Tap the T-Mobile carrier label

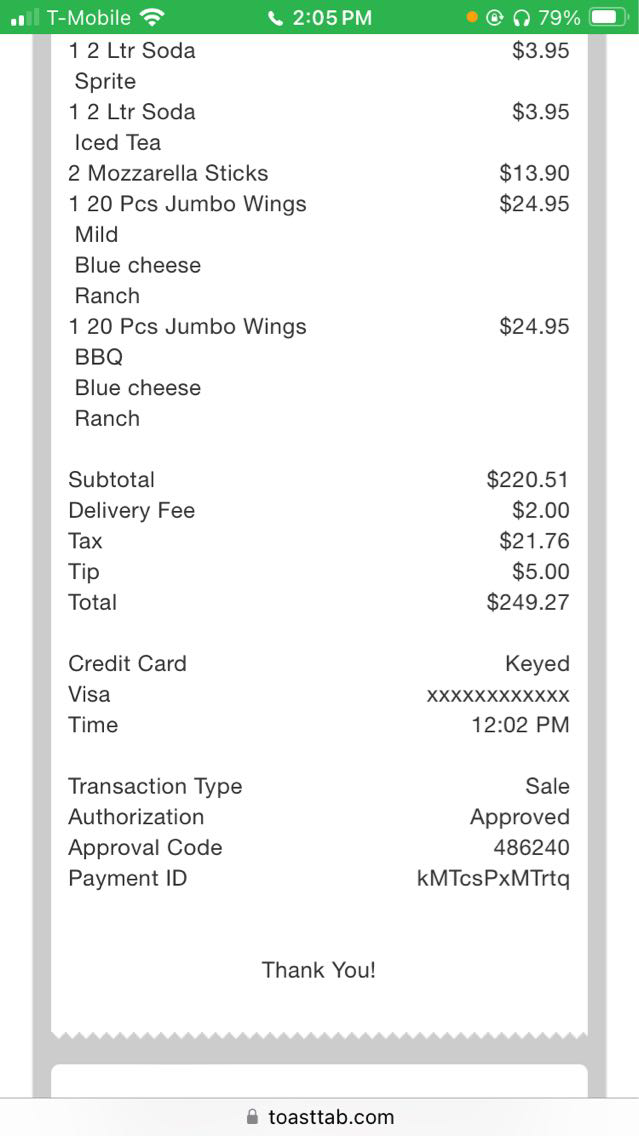click(x=88, y=18)
